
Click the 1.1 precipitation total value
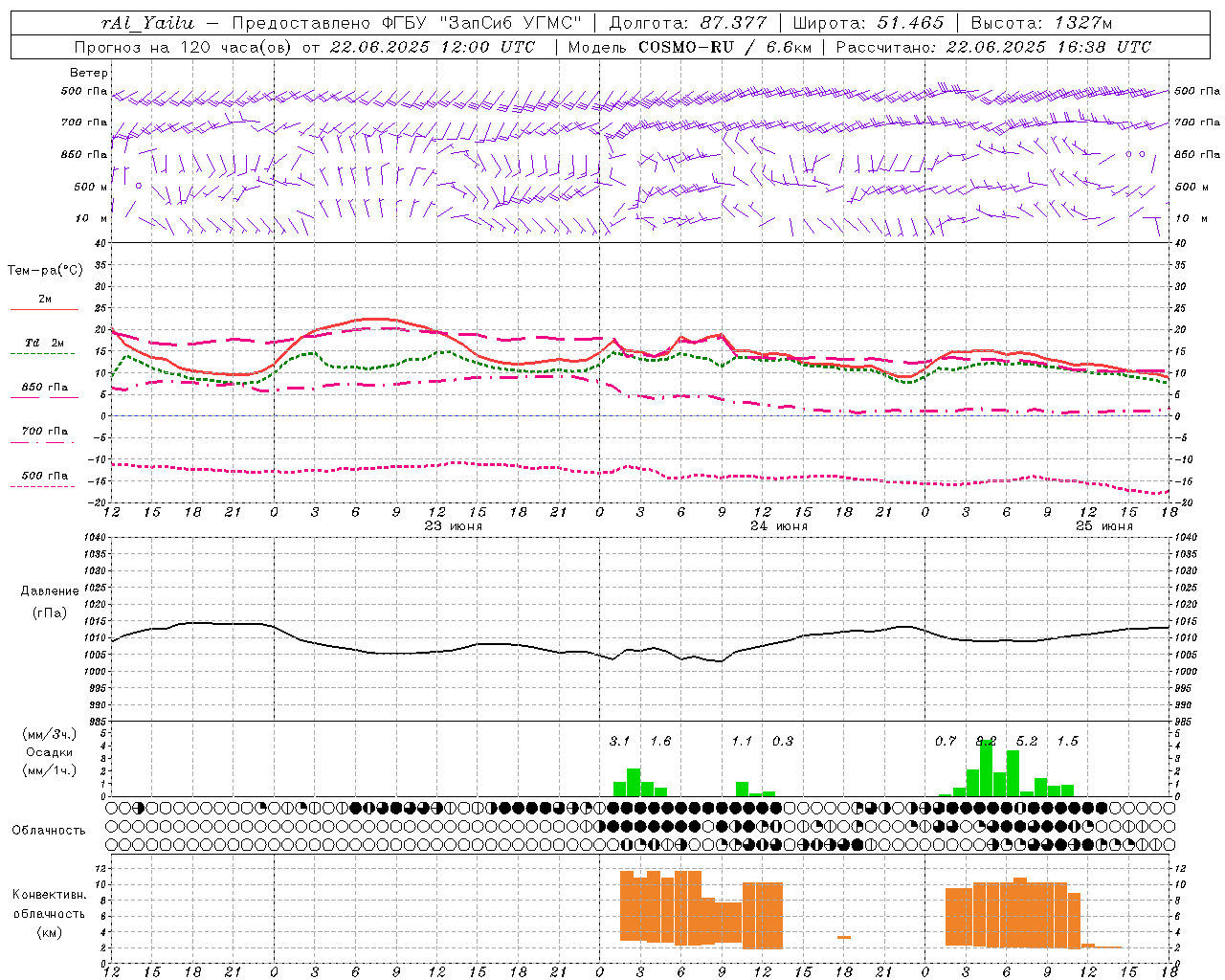[742, 742]
